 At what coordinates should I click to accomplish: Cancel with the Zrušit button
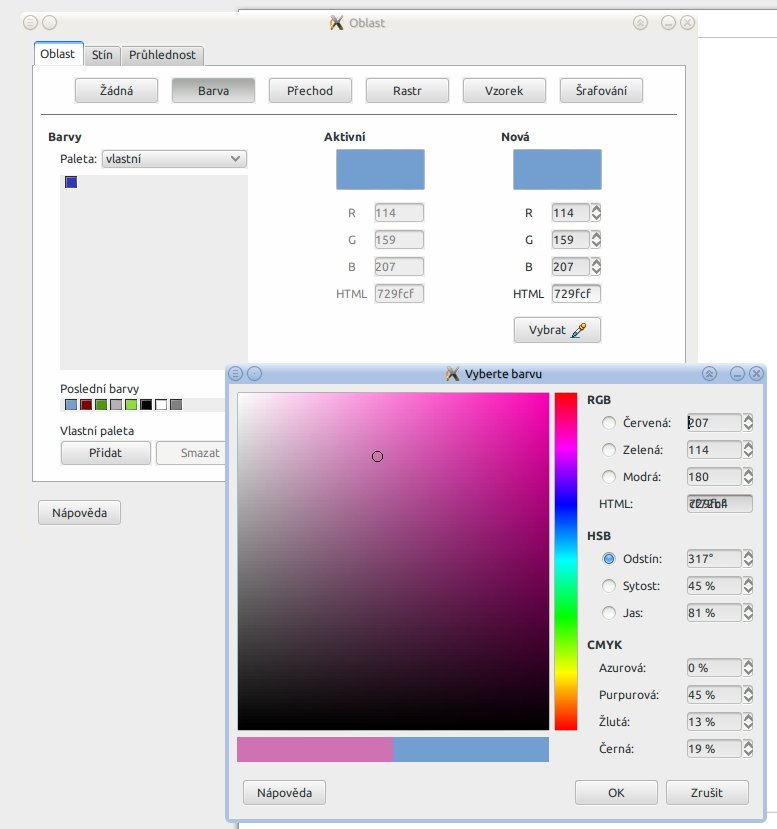pos(707,793)
